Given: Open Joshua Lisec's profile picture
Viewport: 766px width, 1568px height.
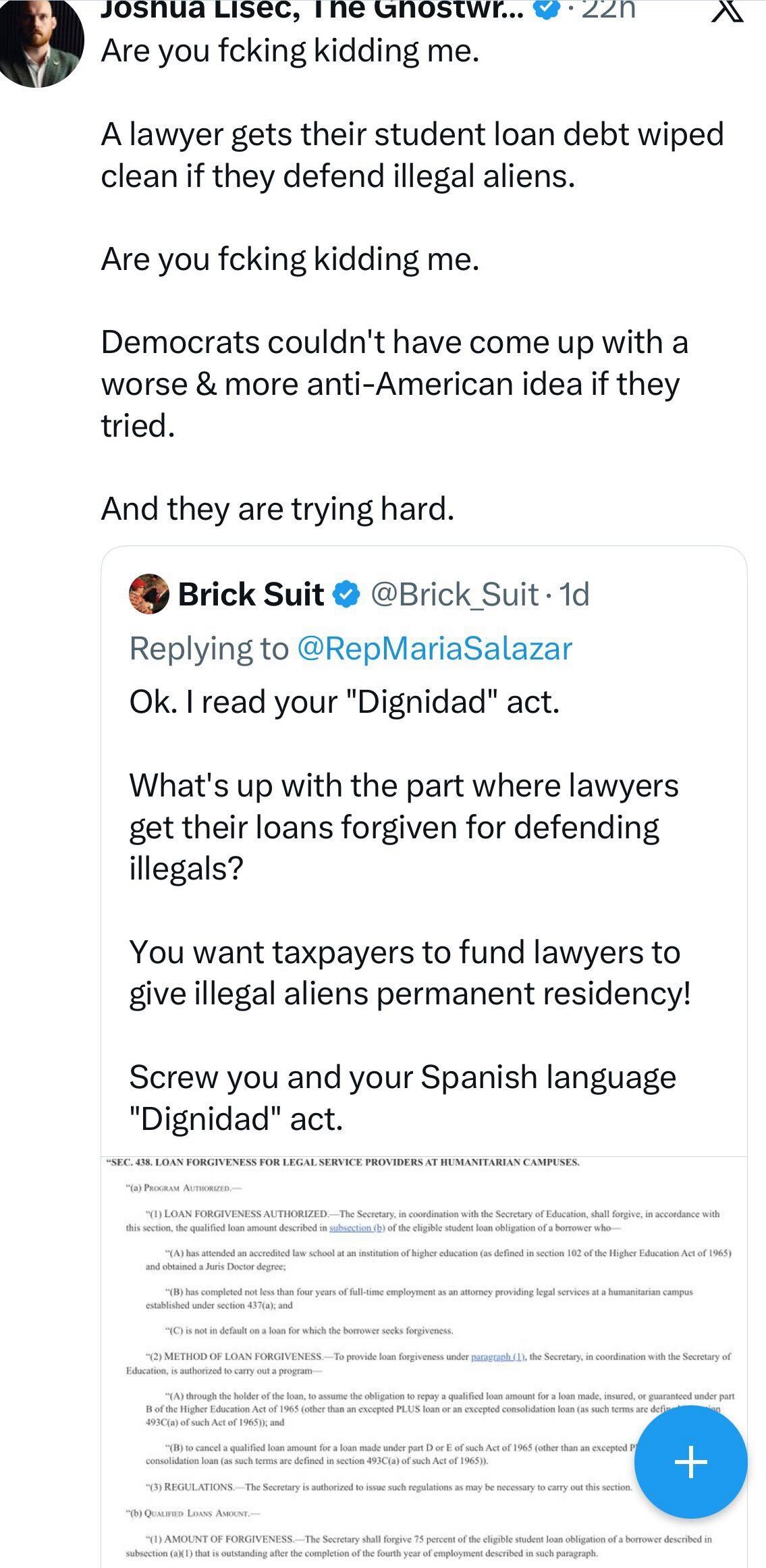Looking at the screenshot, I should 42,42.
